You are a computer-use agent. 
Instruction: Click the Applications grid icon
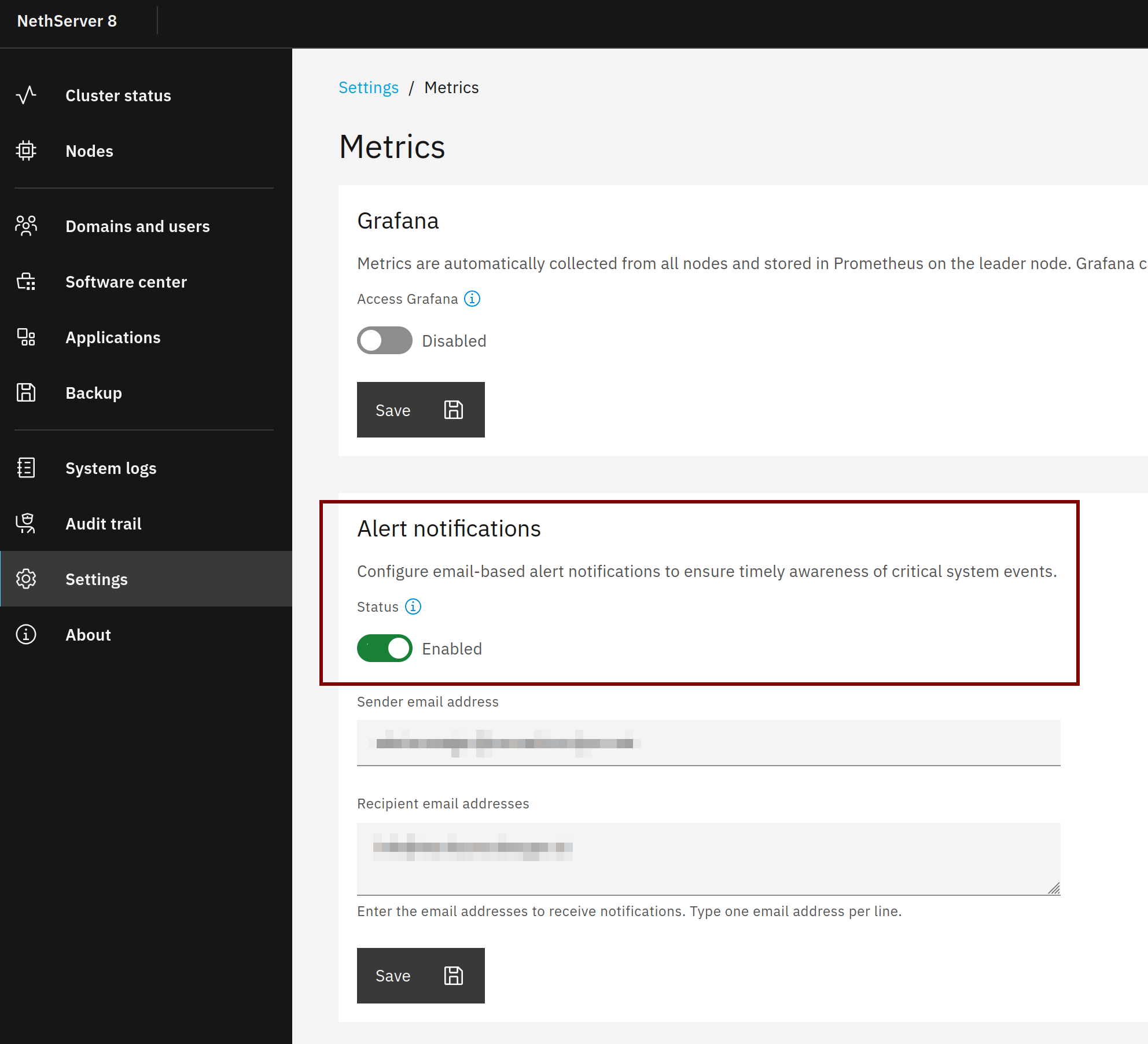[x=26, y=337]
